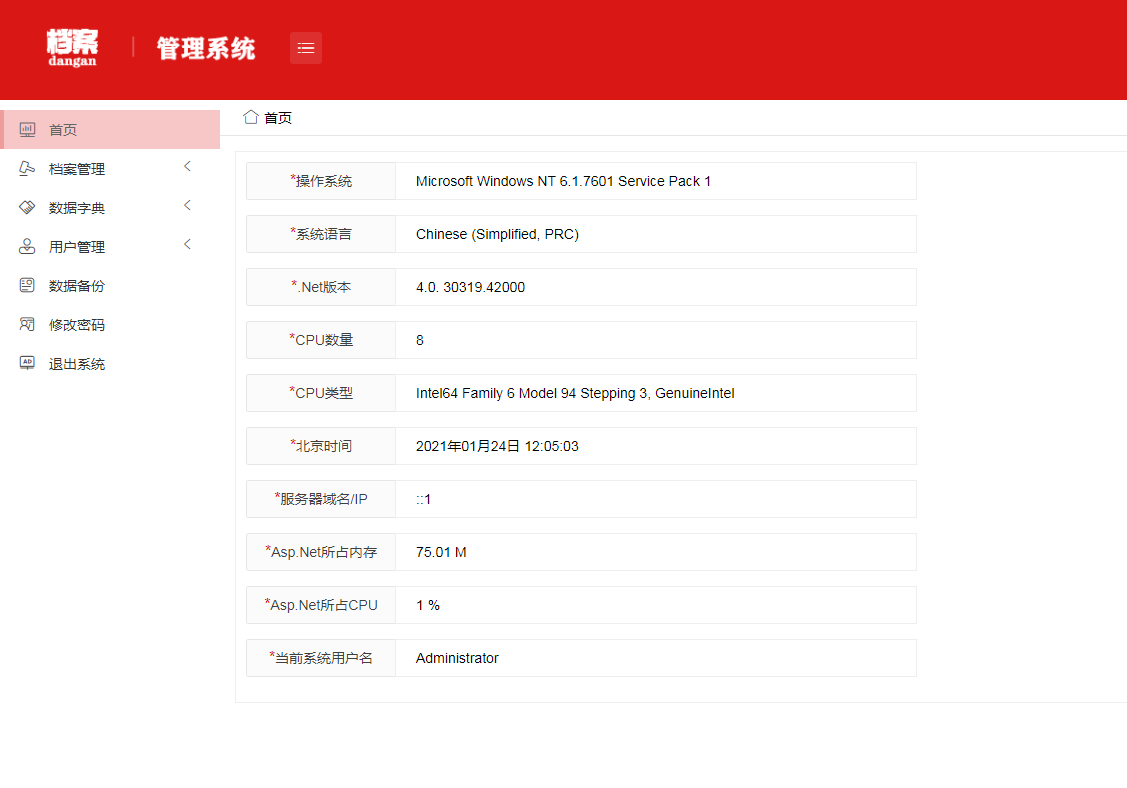Screen dimensions: 1127x788
Task: Open the 数据备份 menu item
Action: click(x=77, y=286)
